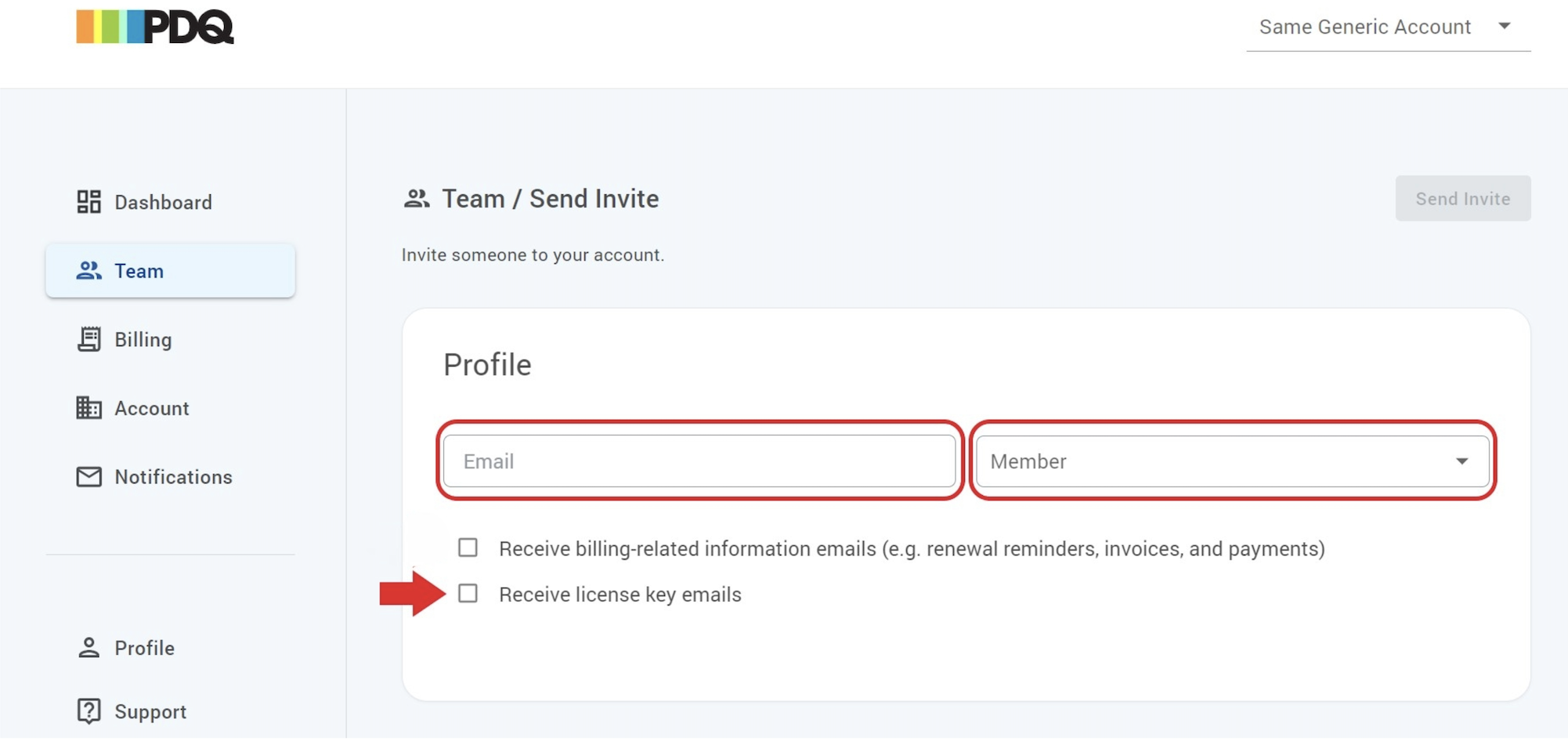The width and height of the screenshot is (1568, 741).
Task: Click the Team people icon in sidebar
Action: 89,270
